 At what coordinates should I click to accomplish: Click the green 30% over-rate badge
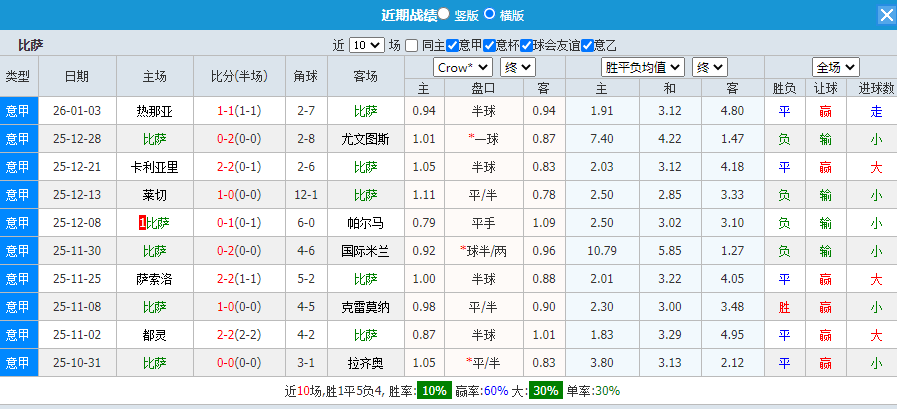[545, 391]
